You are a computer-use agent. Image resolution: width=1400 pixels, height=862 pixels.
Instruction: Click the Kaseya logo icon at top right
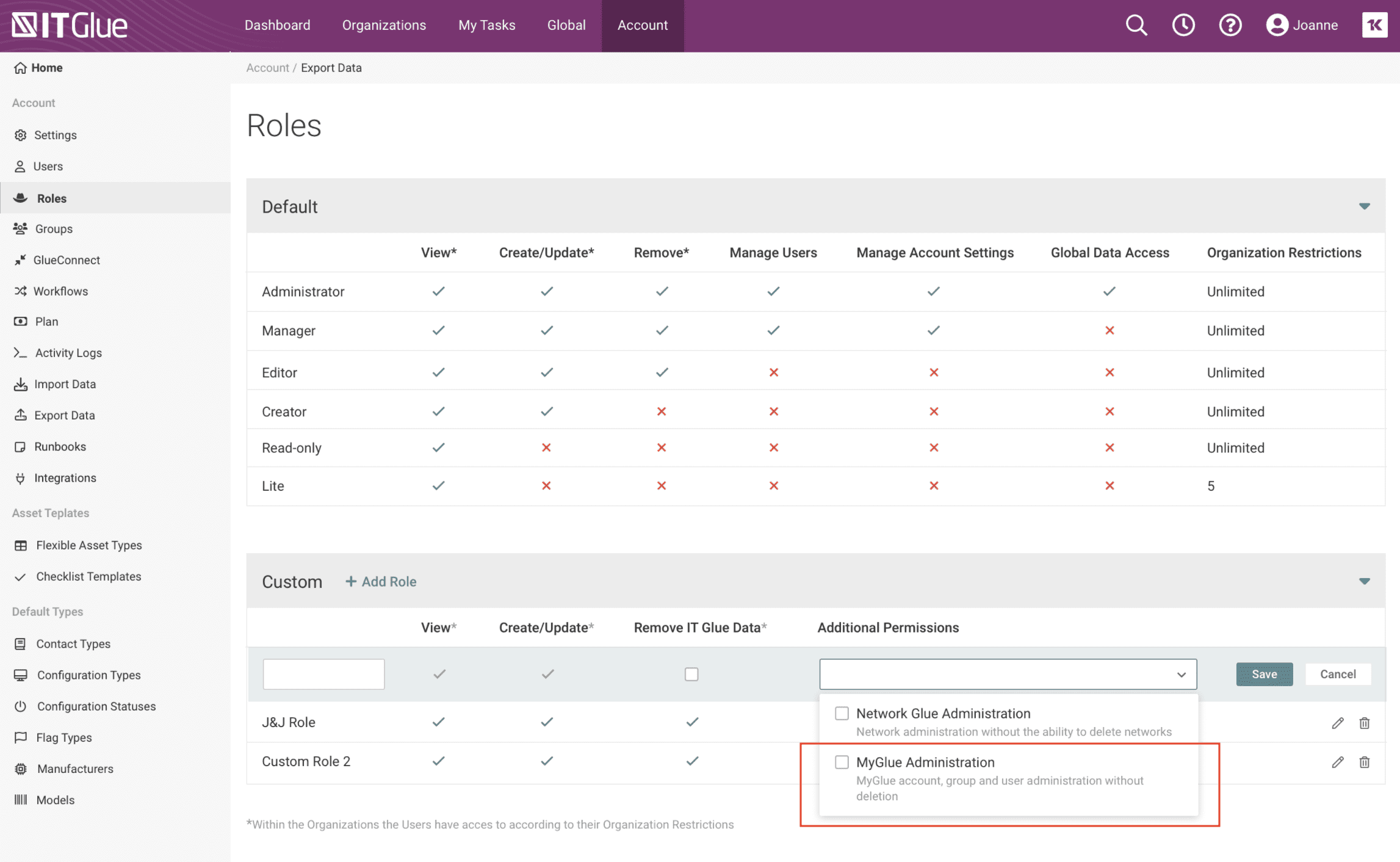click(x=1374, y=26)
